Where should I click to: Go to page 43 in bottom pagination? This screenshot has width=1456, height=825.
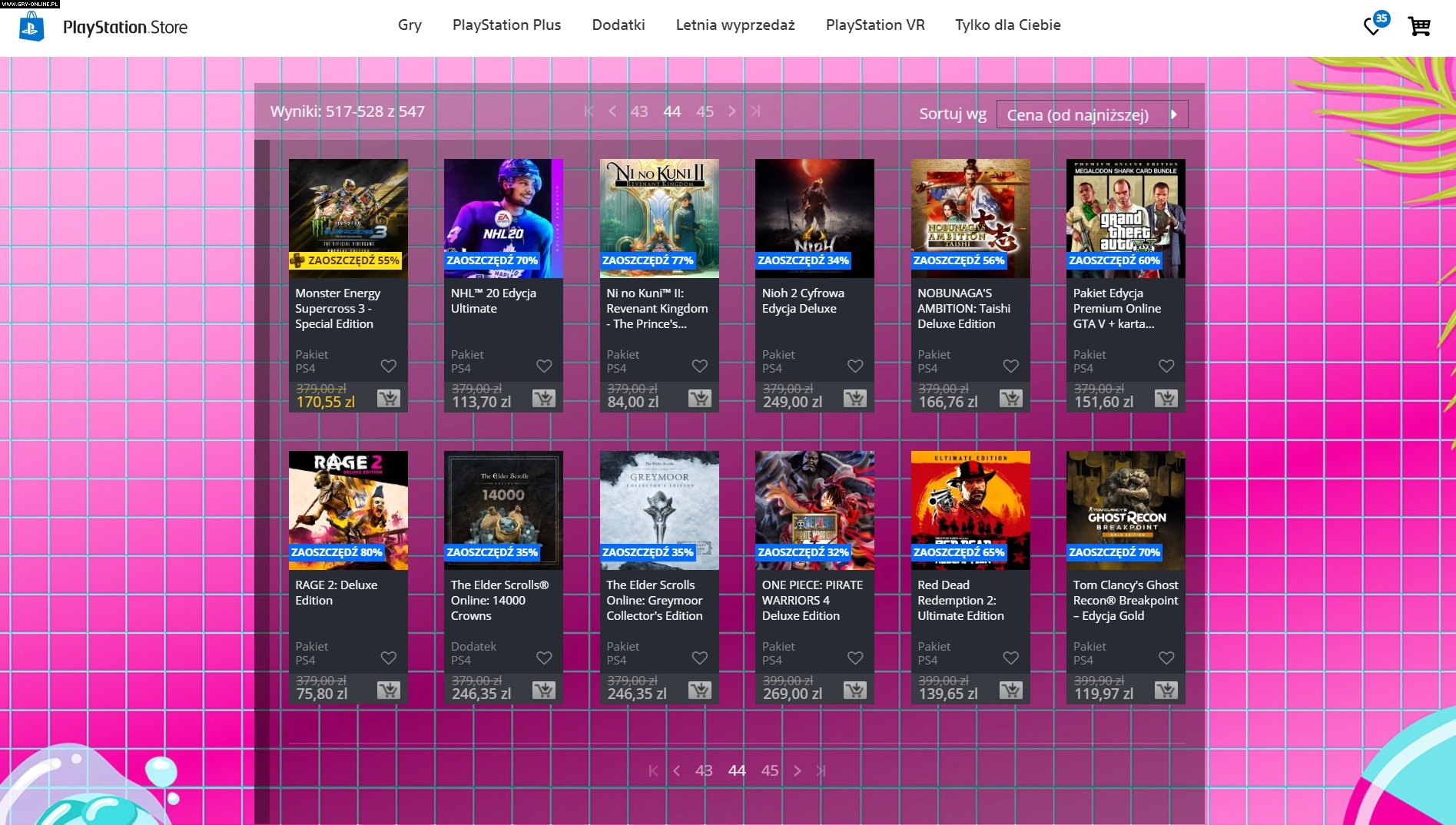click(x=703, y=770)
